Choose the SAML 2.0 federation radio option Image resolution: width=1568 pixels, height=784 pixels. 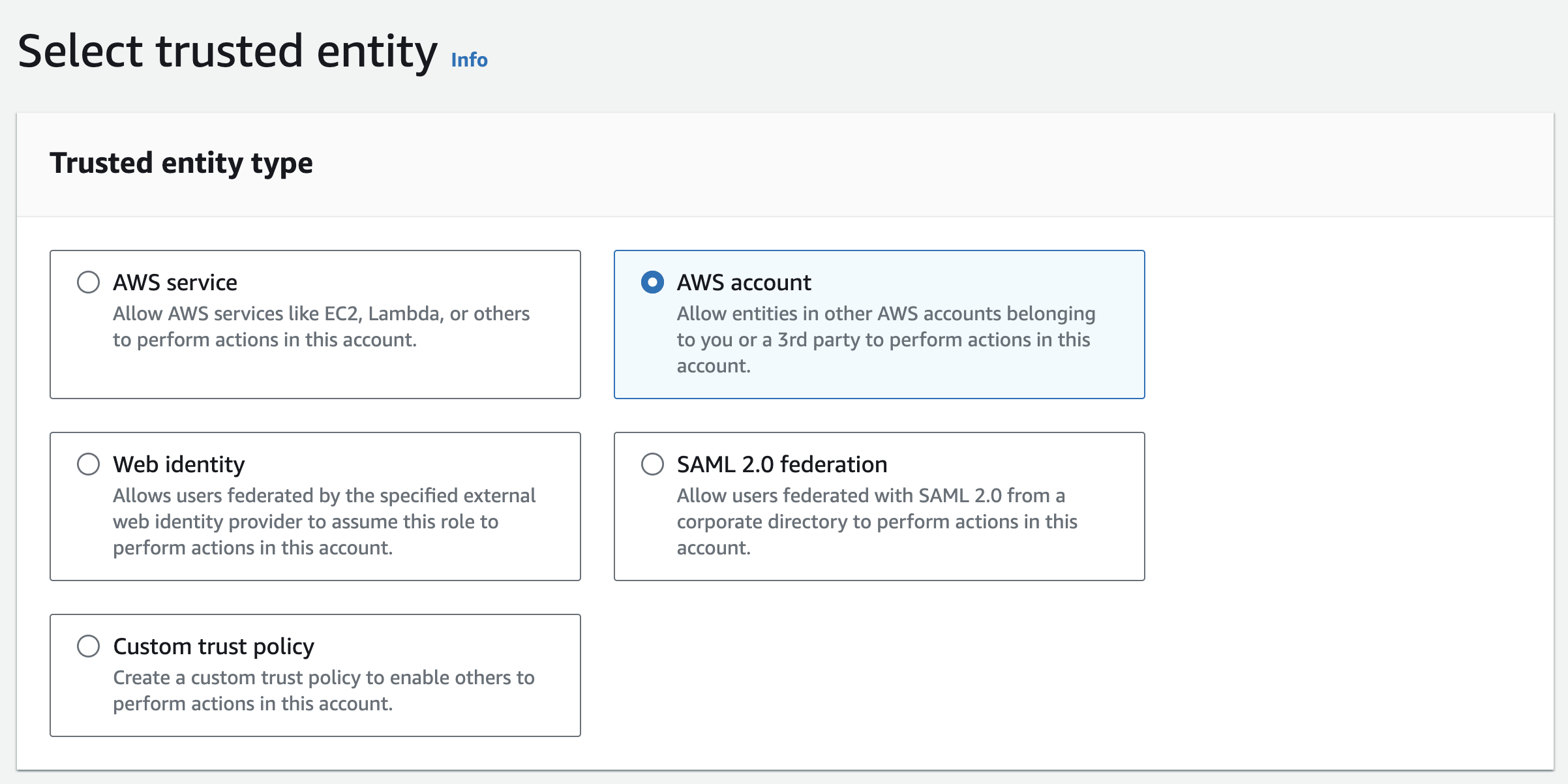(652, 464)
